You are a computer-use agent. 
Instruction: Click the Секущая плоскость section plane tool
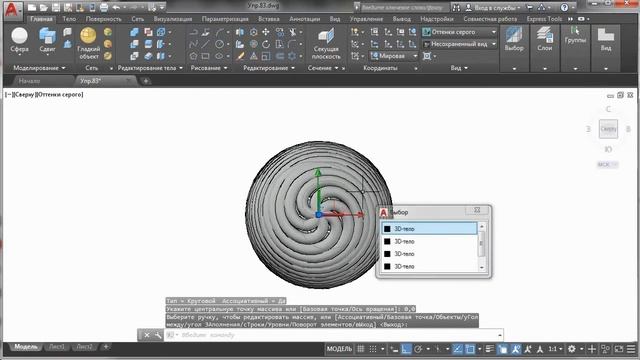[326, 44]
